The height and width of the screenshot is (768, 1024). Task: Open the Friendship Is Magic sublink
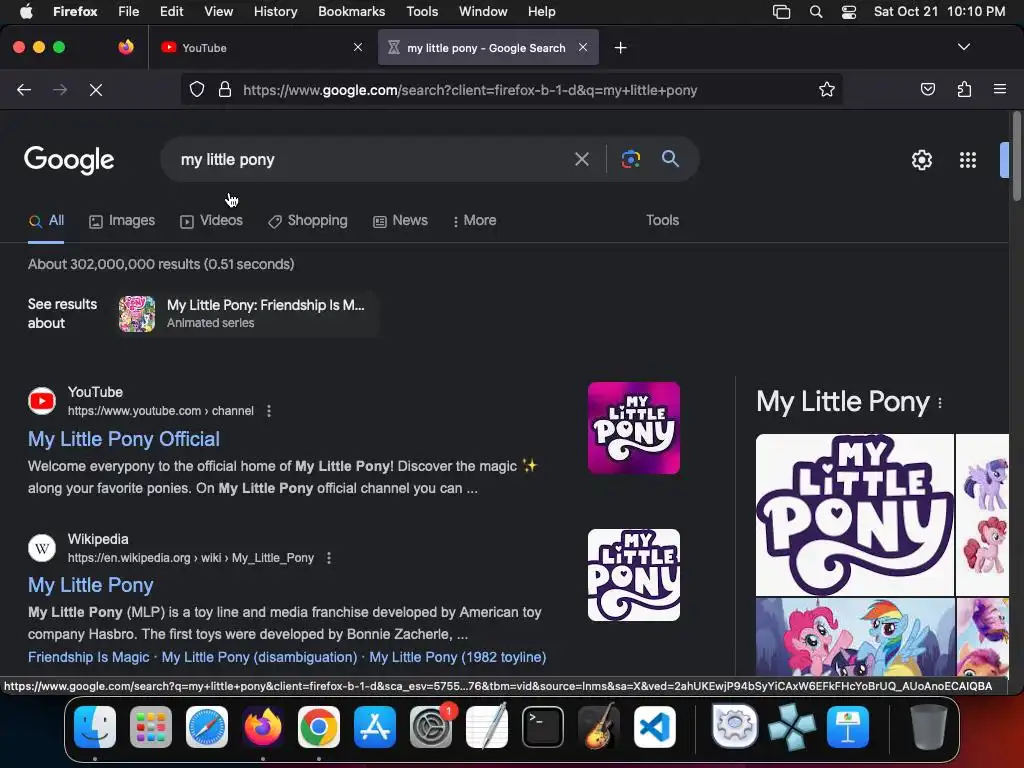point(88,657)
